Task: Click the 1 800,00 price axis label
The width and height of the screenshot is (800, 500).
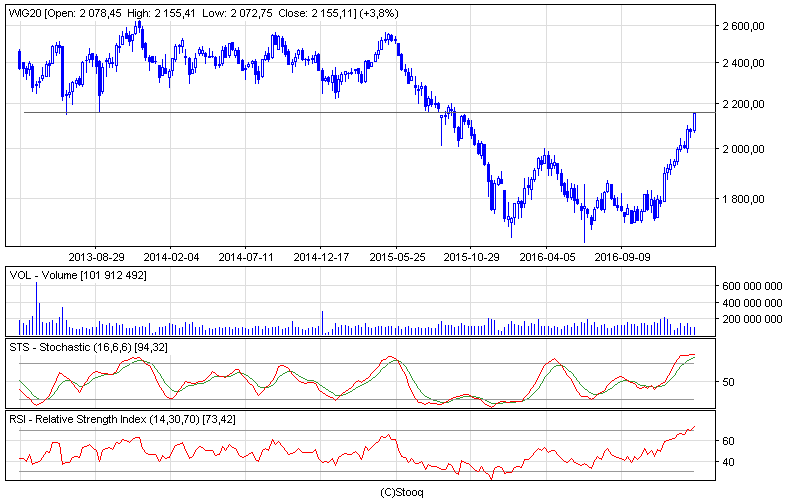Action: click(743, 199)
